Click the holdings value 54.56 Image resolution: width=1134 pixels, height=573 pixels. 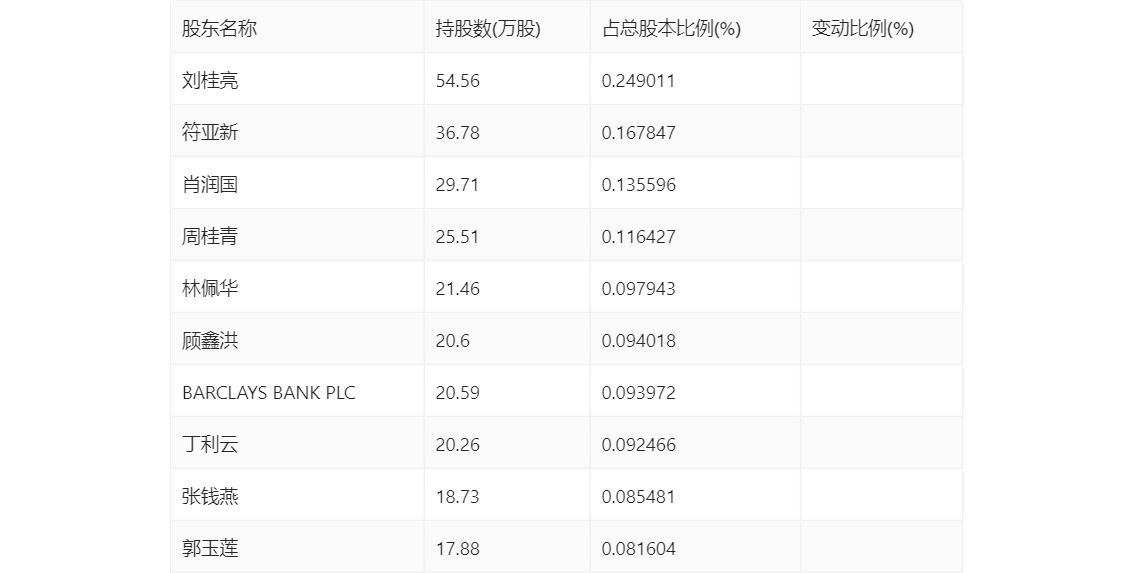[x=458, y=80]
